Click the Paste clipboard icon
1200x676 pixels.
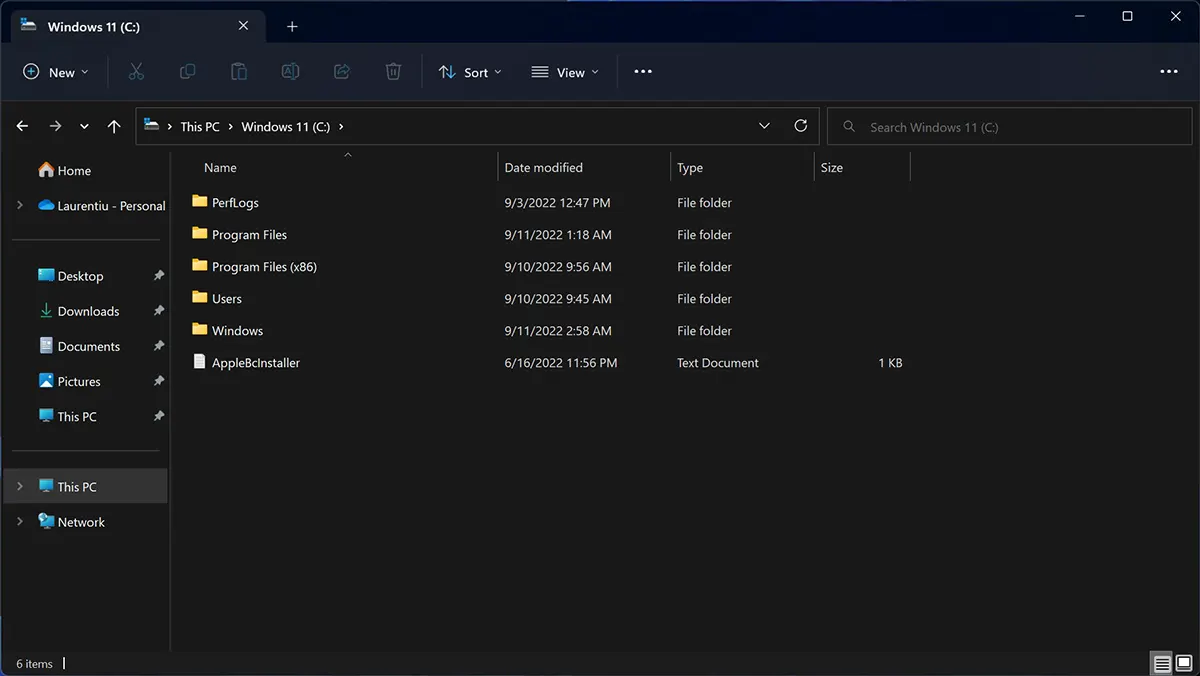[x=239, y=72]
